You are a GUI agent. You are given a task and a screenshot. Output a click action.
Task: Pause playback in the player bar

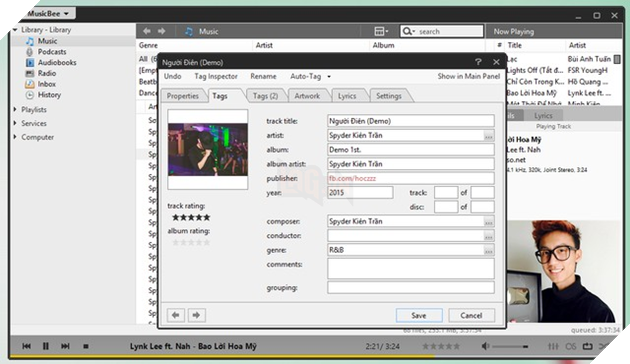[x=46, y=346]
